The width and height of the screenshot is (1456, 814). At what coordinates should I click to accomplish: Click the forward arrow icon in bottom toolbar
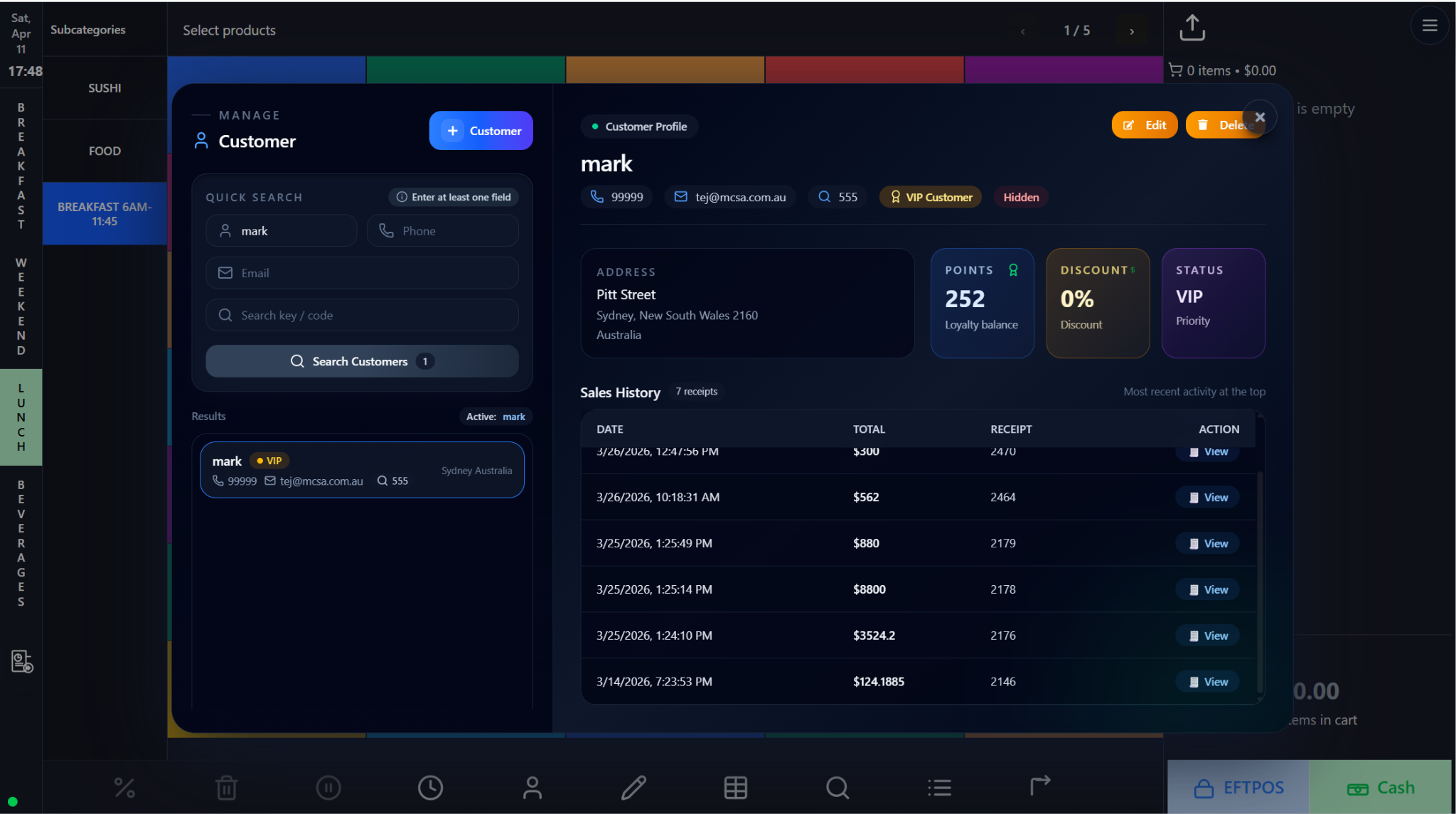pyautogui.click(x=1040, y=785)
